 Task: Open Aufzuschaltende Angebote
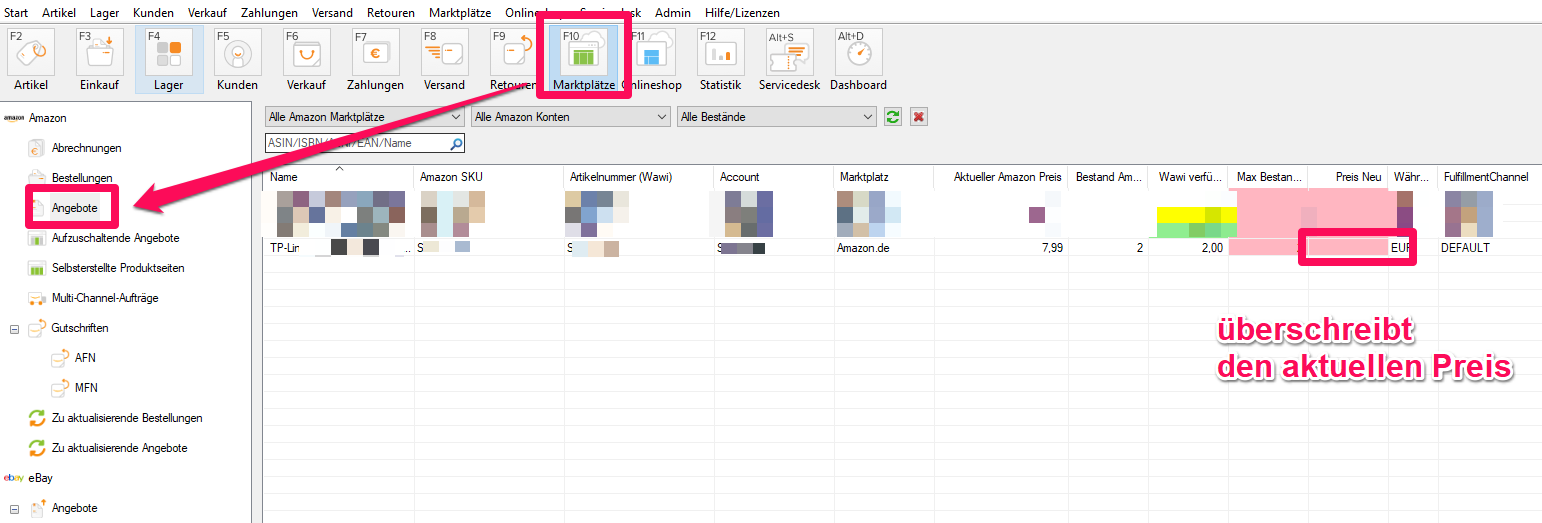pos(115,238)
